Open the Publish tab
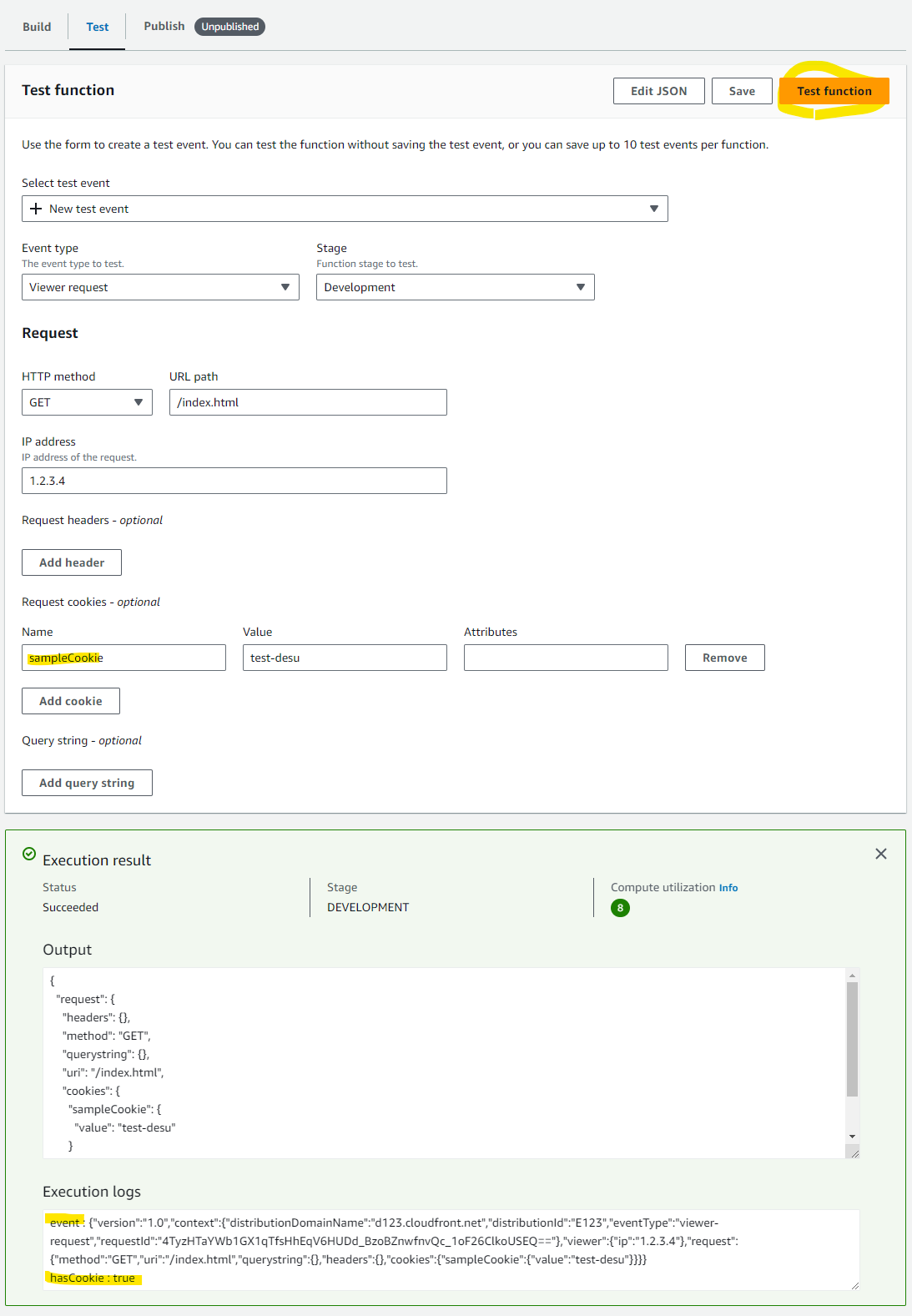Screen dimensions: 912x1316 tap(164, 26)
